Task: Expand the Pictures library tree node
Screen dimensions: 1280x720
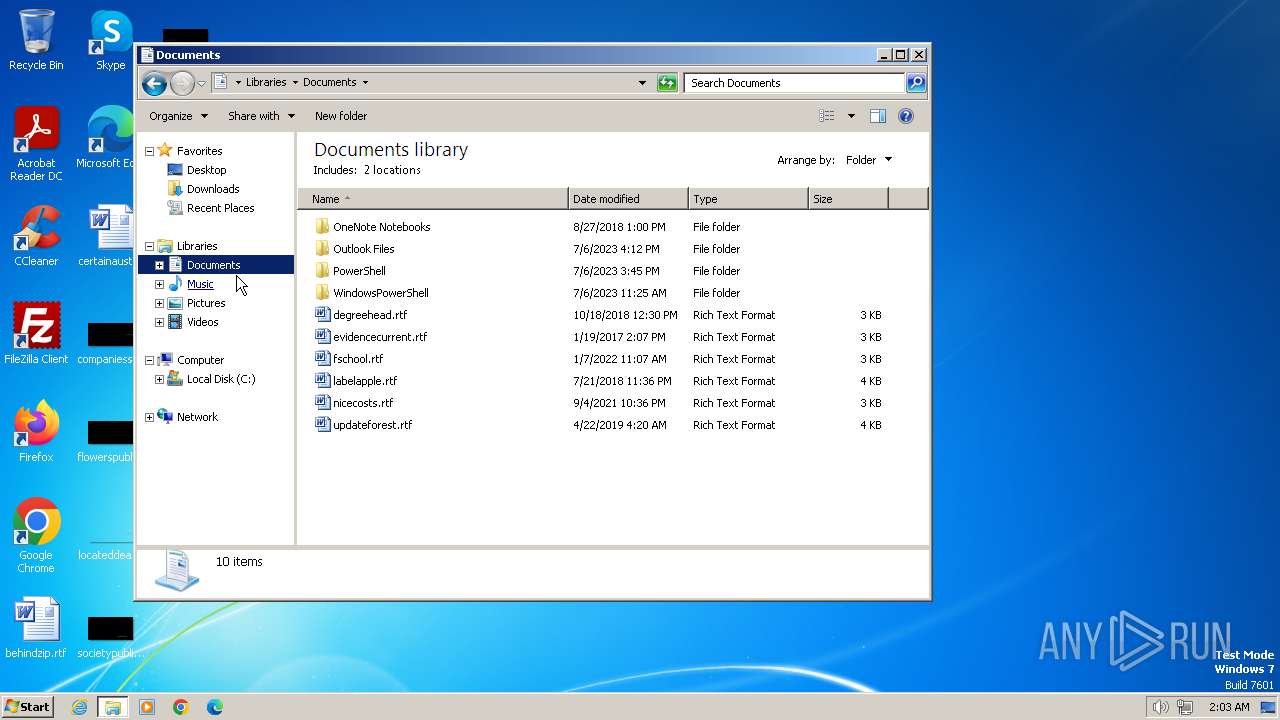Action: [x=159, y=303]
